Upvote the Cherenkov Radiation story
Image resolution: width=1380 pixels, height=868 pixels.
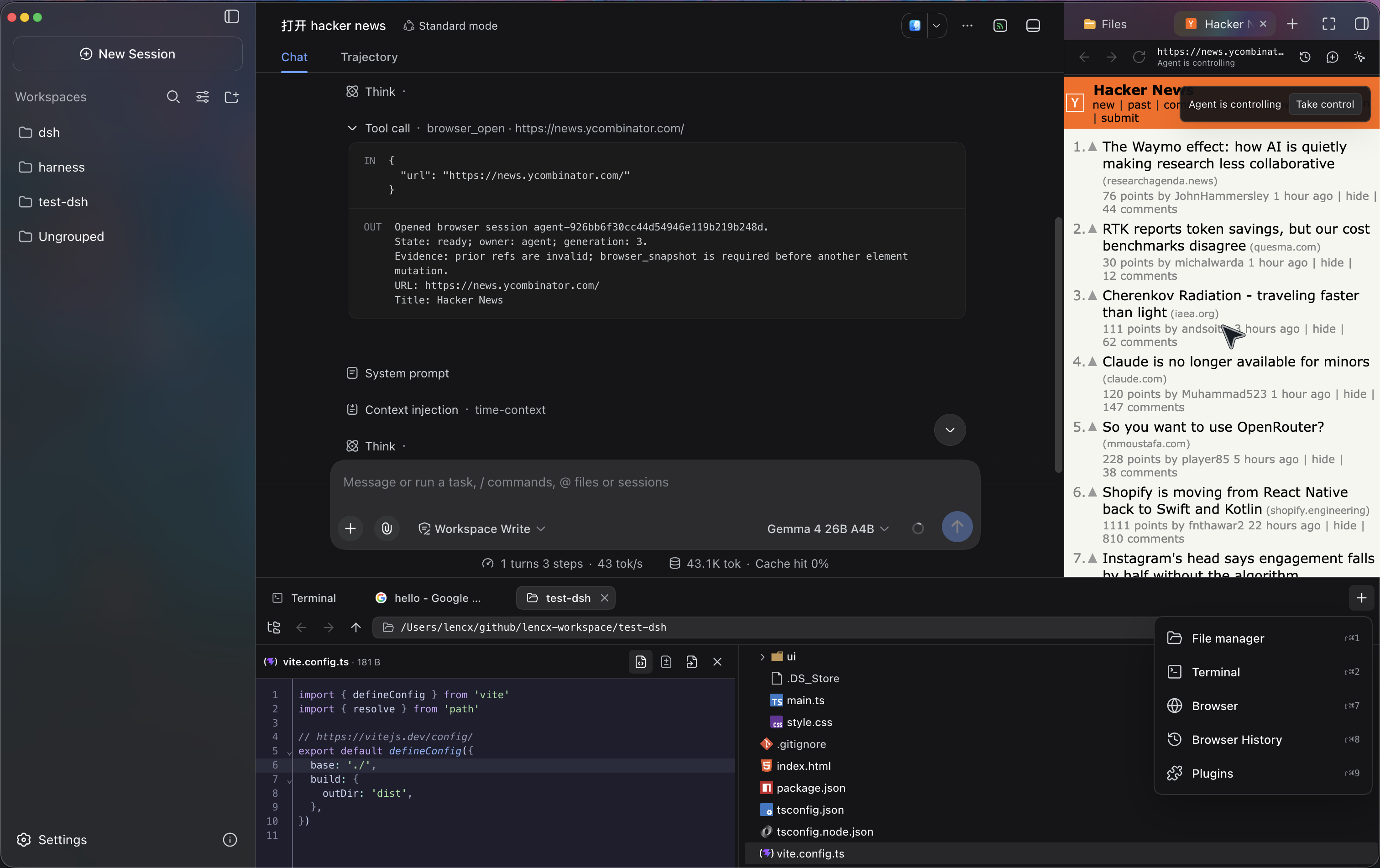[x=1093, y=296]
